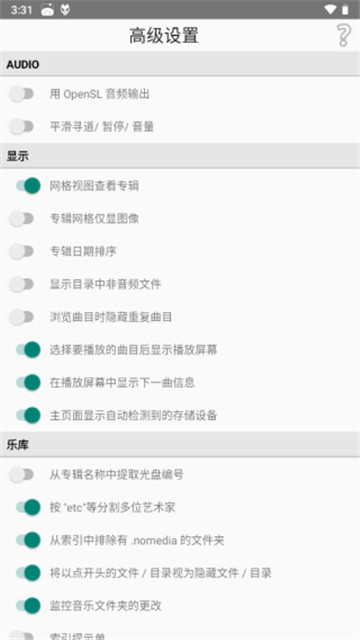360x640 pixels.
Task: Toggle 专辑日期排序 on
Action: (x=22, y=251)
